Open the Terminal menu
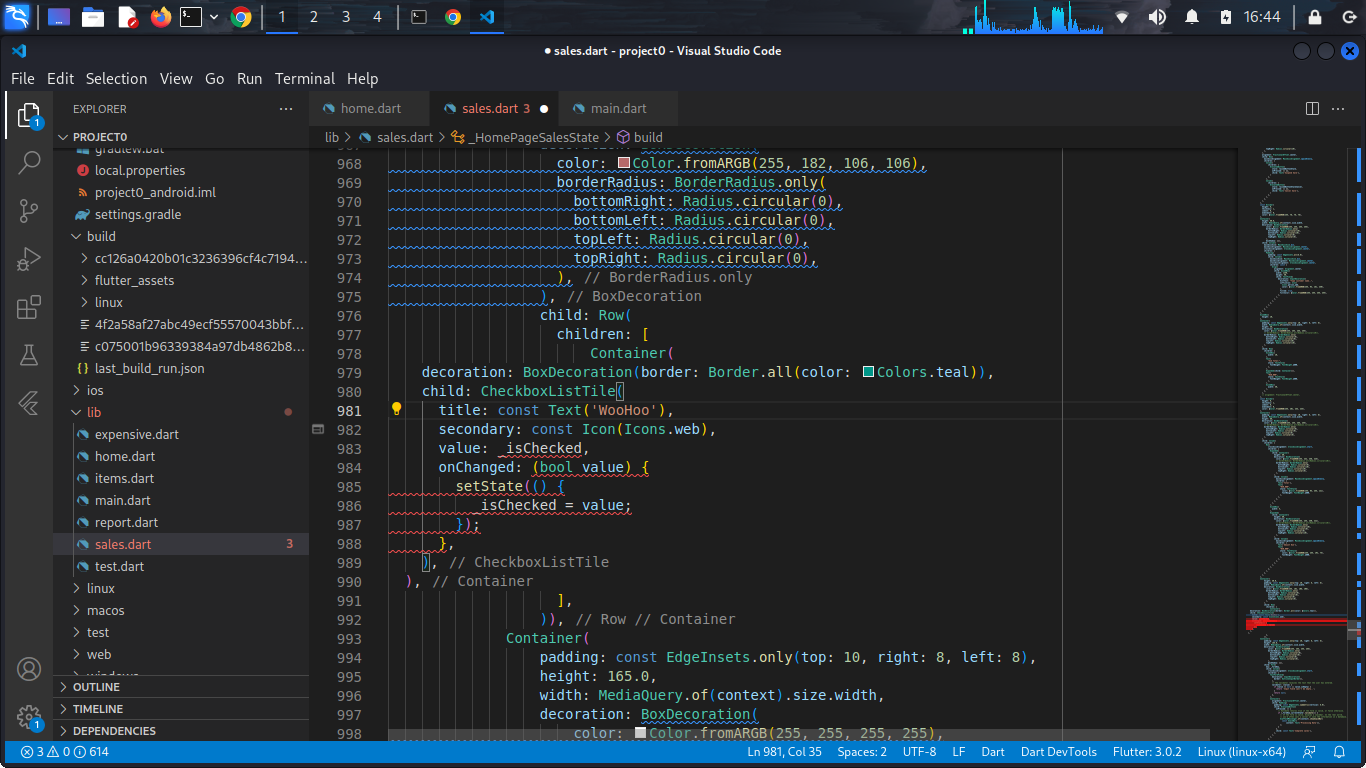The width and height of the screenshot is (1366, 768). click(x=305, y=79)
